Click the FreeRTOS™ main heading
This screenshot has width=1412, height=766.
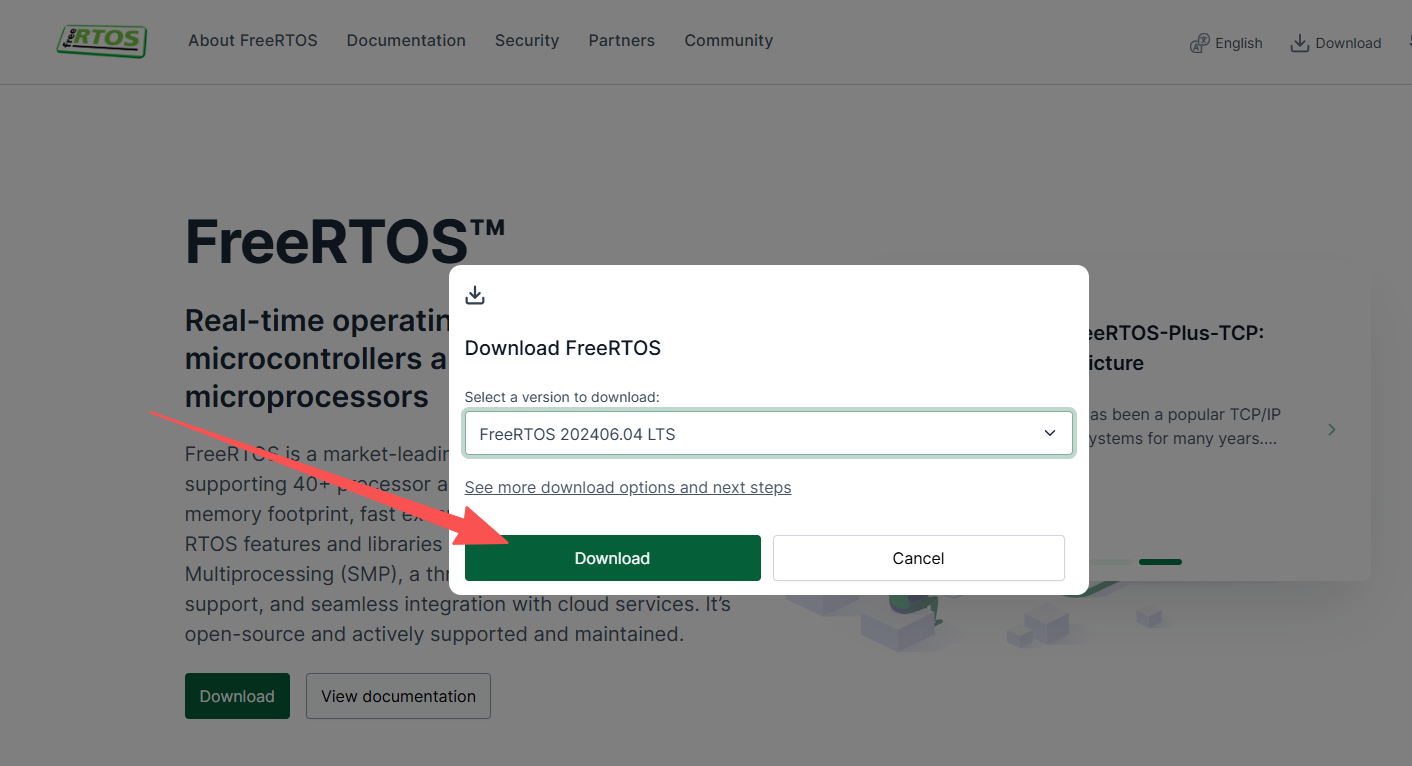tap(345, 241)
